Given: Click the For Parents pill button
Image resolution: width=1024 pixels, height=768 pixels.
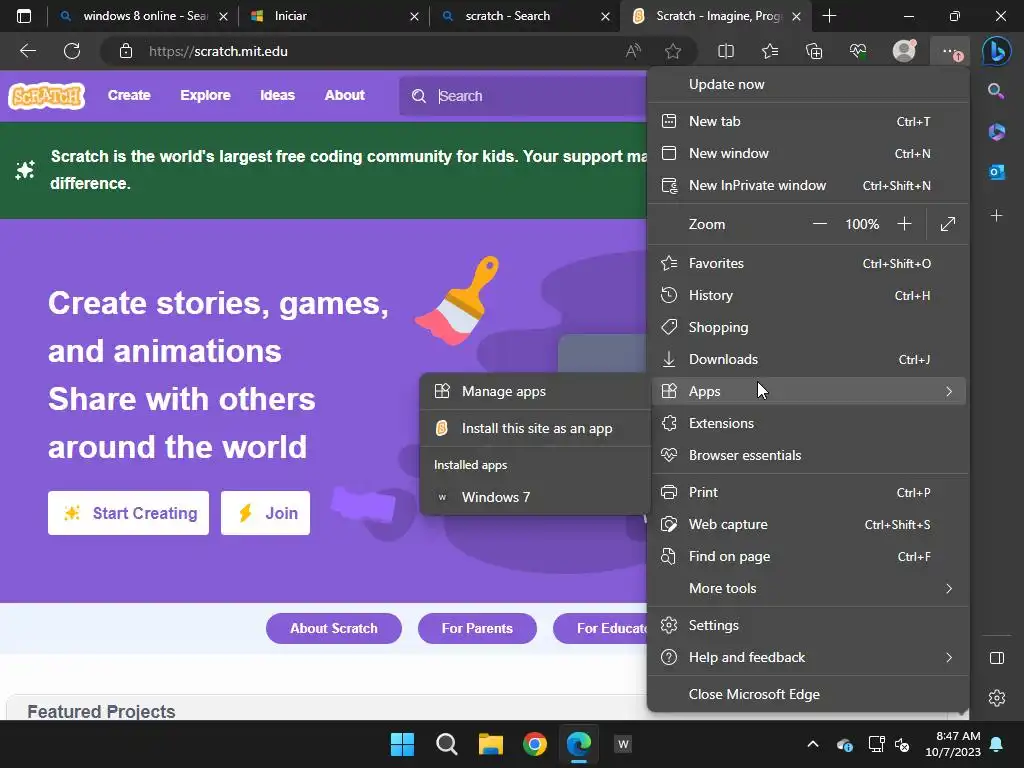Looking at the screenshot, I should click(x=477, y=628).
